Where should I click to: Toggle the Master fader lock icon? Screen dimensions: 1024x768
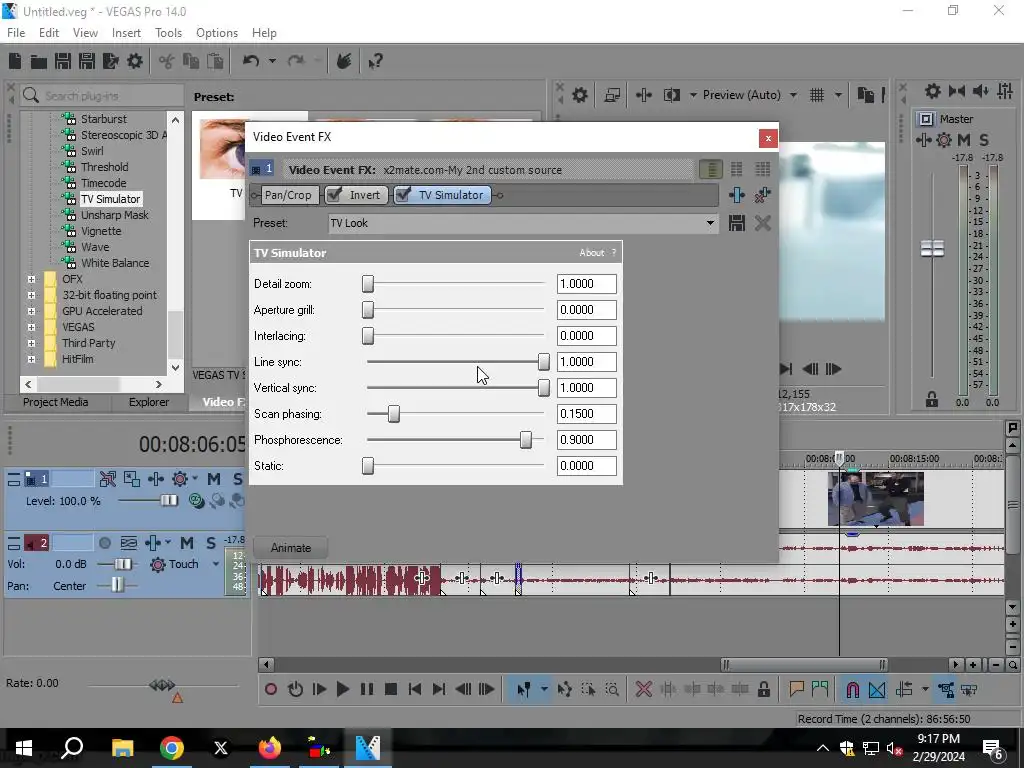(x=932, y=400)
